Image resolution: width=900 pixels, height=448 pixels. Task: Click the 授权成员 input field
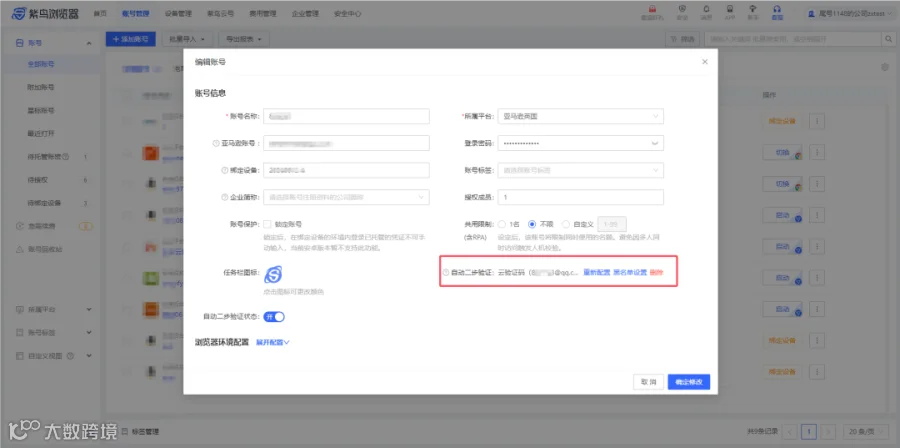tap(580, 197)
